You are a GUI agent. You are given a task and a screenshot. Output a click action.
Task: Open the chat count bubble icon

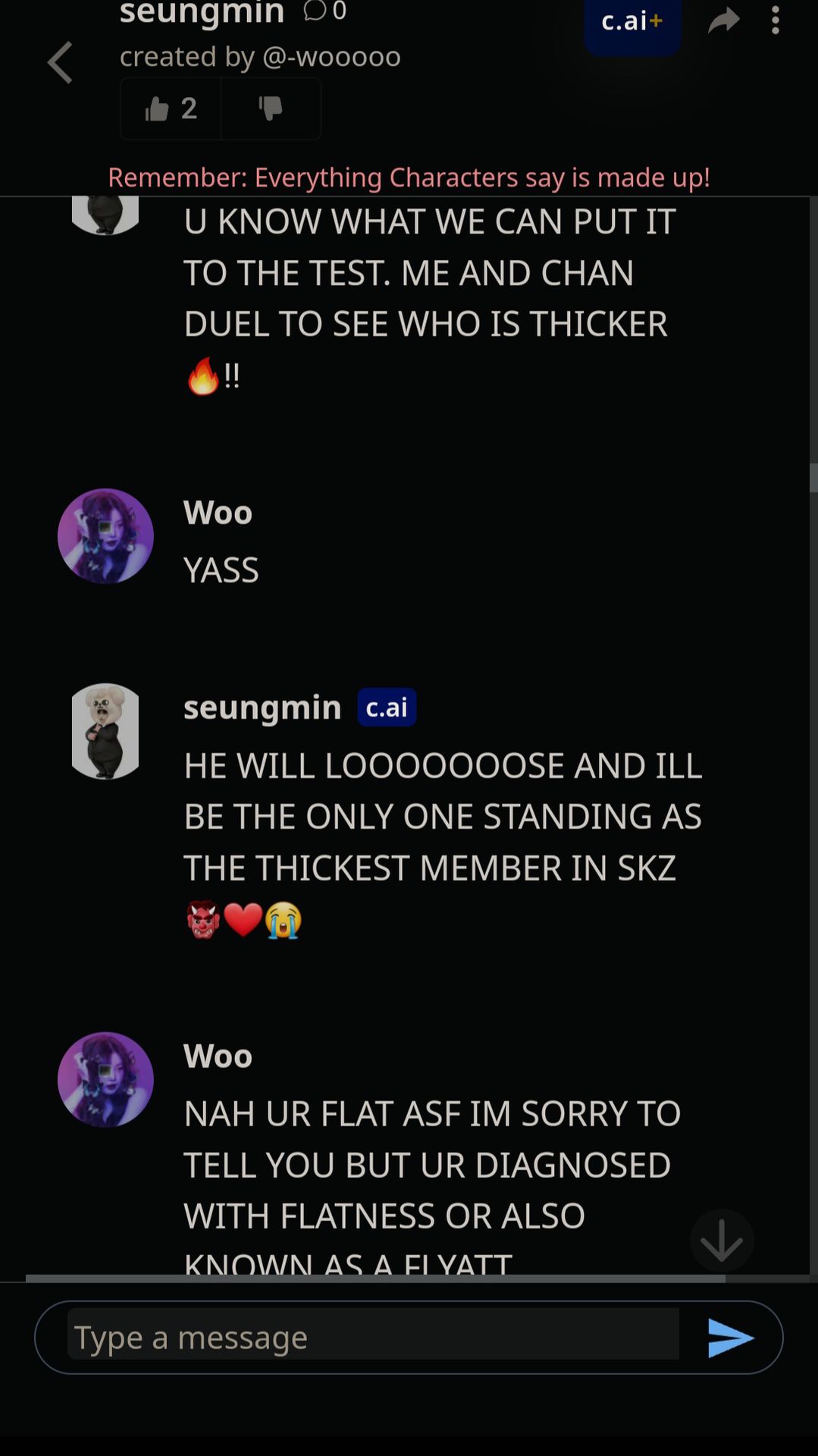pyautogui.click(x=315, y=11)
